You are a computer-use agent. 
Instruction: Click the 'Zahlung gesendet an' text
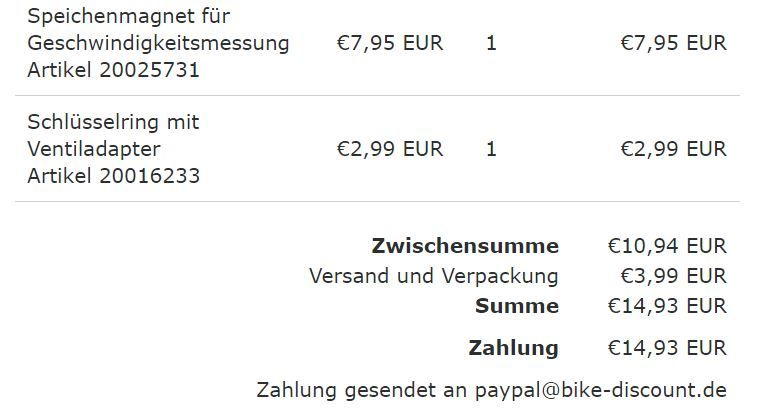tap(348, 389)
